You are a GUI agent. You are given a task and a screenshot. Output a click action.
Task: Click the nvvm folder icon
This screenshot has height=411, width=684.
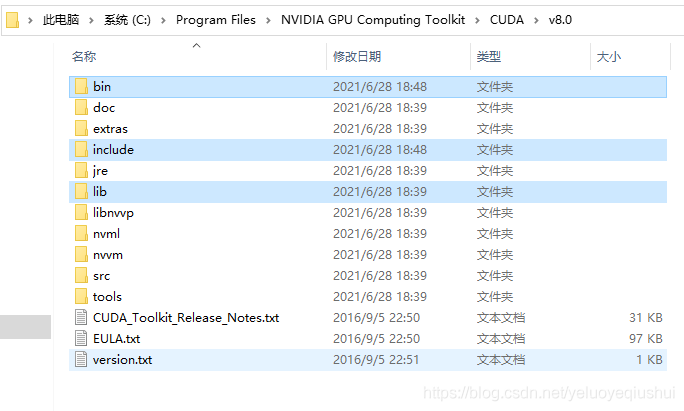[81, 254]
